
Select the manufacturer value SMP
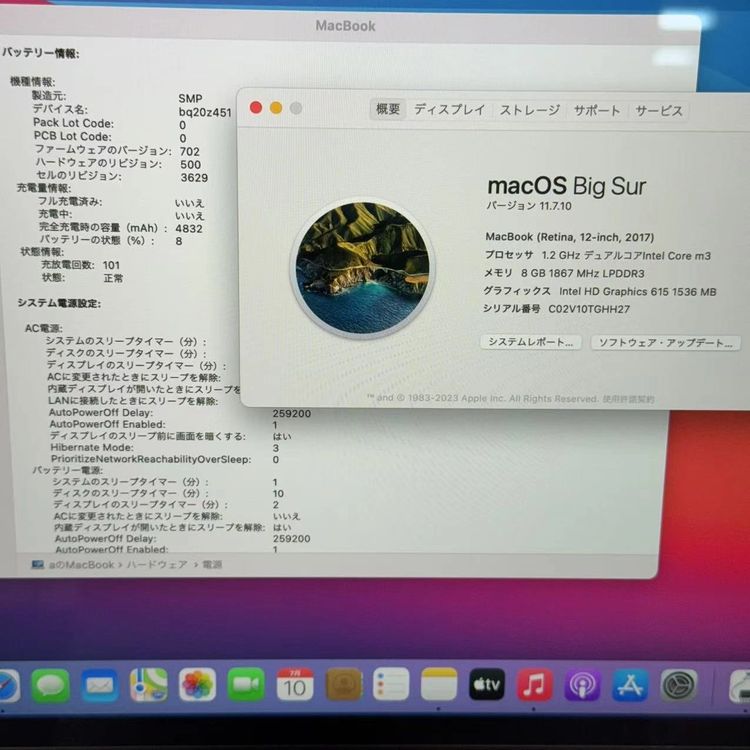[190, 99]
